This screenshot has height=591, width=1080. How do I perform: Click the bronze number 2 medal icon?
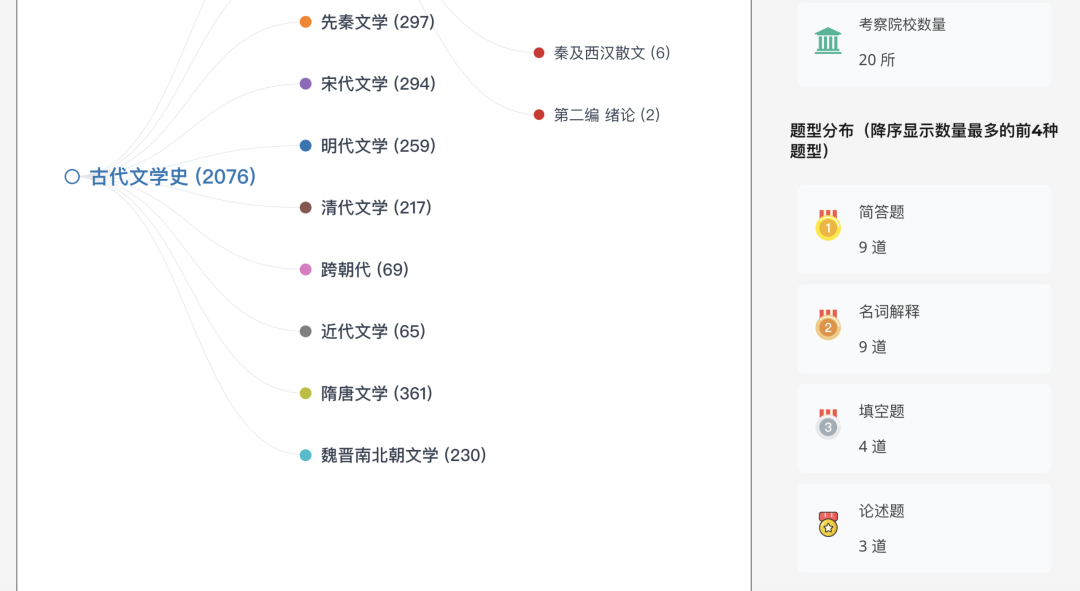(828, 324)
